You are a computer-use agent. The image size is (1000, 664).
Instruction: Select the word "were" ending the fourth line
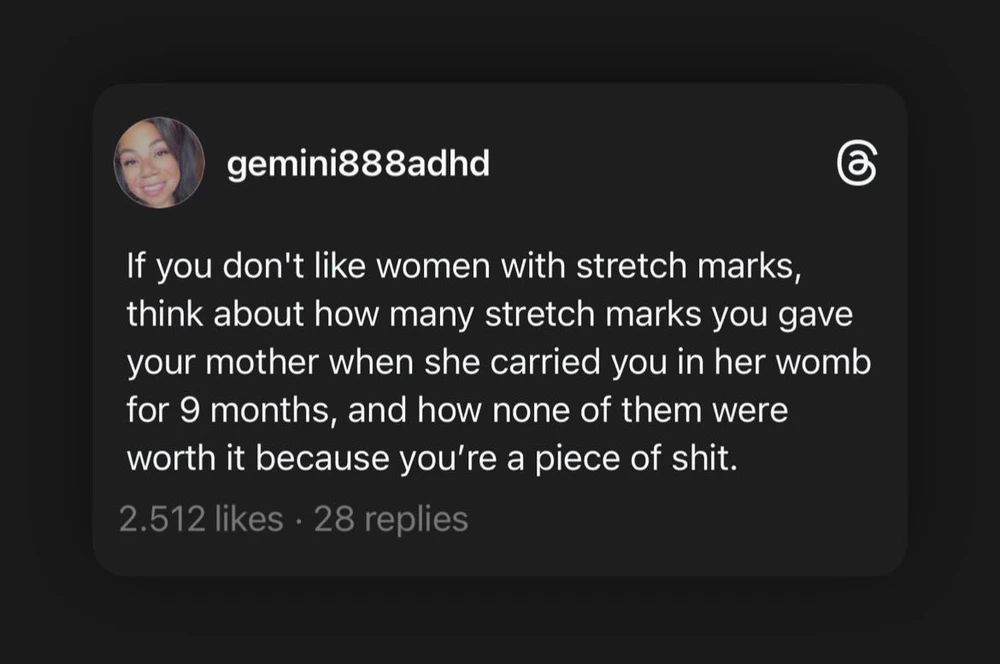pos(750,409)
